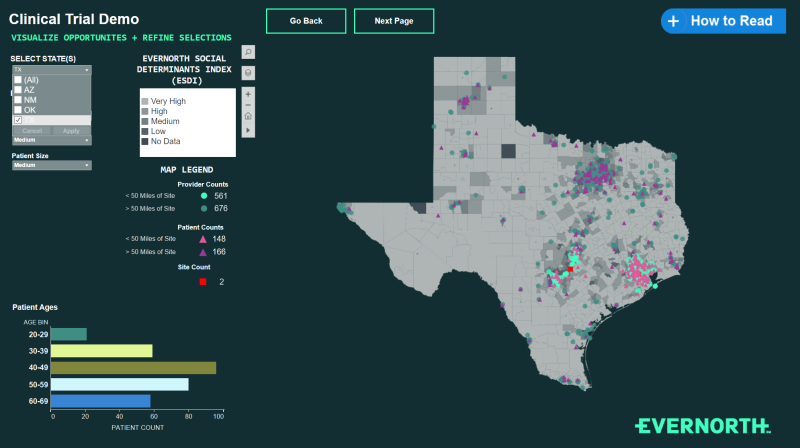Expand the map toolbar arrow flyout

pos(248,130)
